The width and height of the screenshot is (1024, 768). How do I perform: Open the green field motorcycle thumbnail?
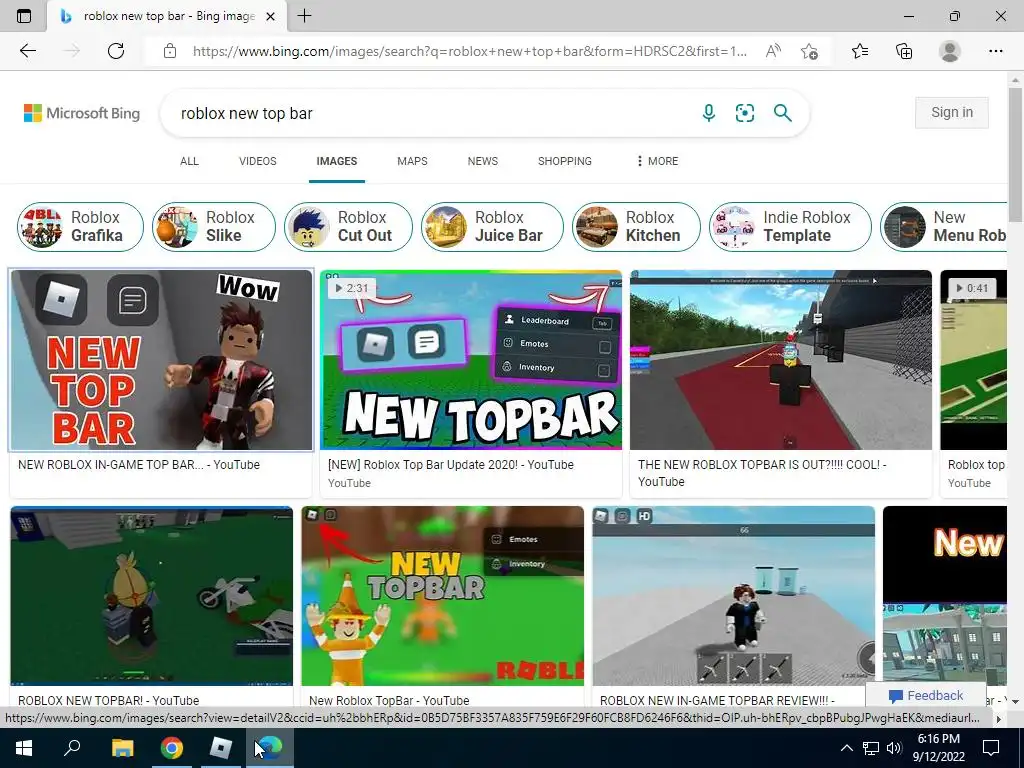(x=152, y=596)
